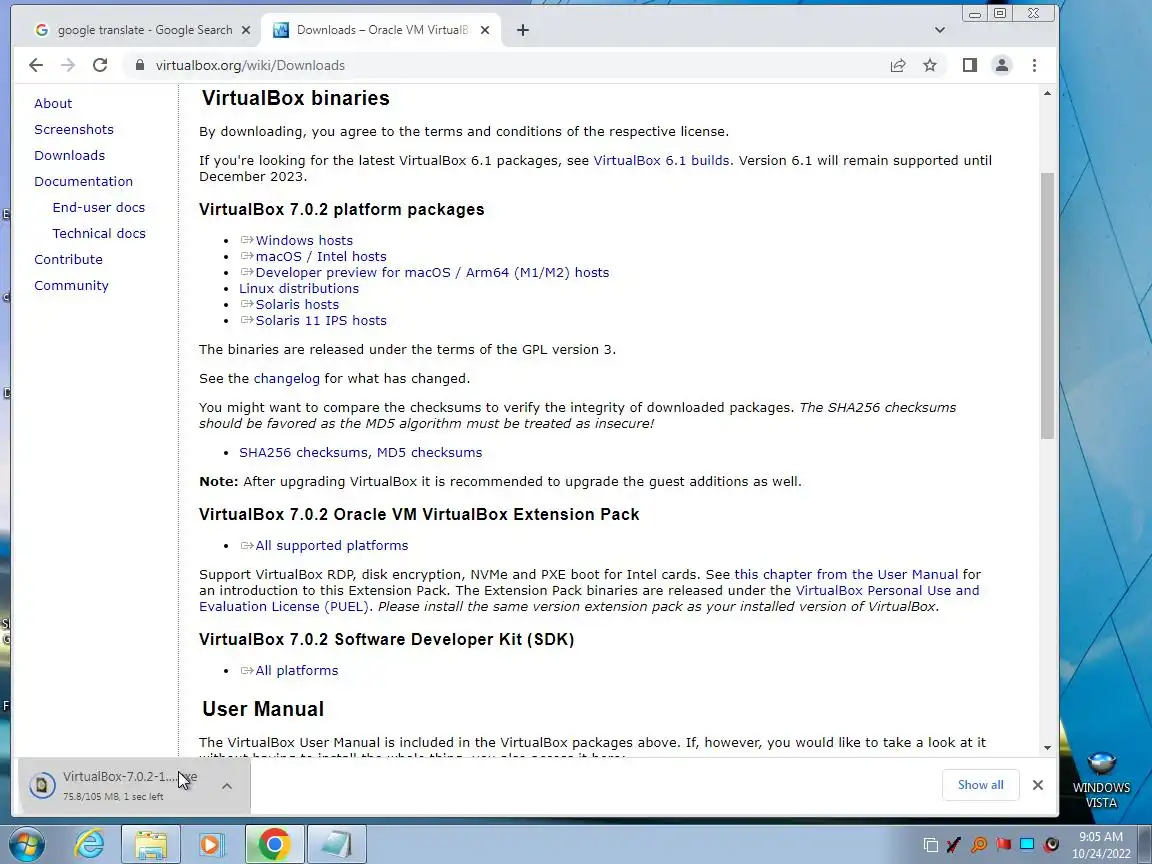Share this page via the share icon
Screen dimensions: 1152x864
point(898,65)
